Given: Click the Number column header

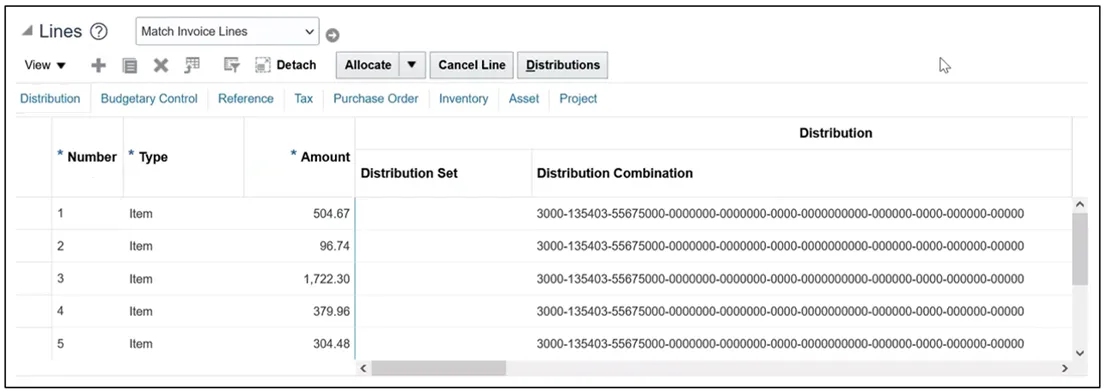Looking at the screenshot, I should (87, 157).
